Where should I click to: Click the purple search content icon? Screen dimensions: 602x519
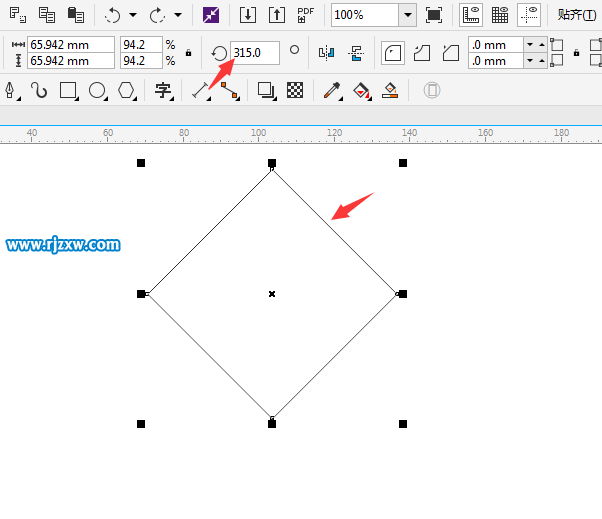211,15
